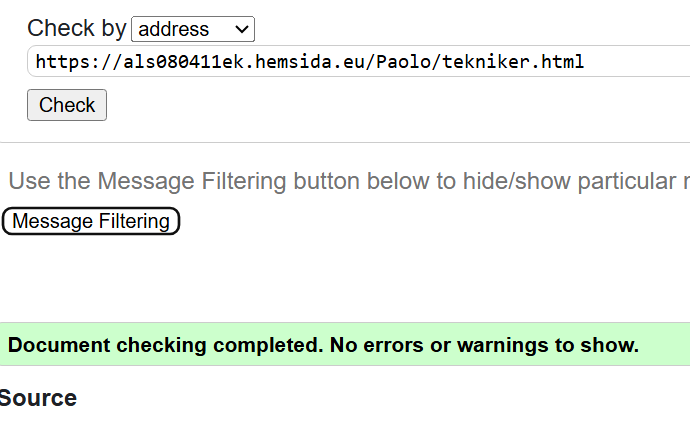
Task: Click the Source heading
Action: [37, 398]
